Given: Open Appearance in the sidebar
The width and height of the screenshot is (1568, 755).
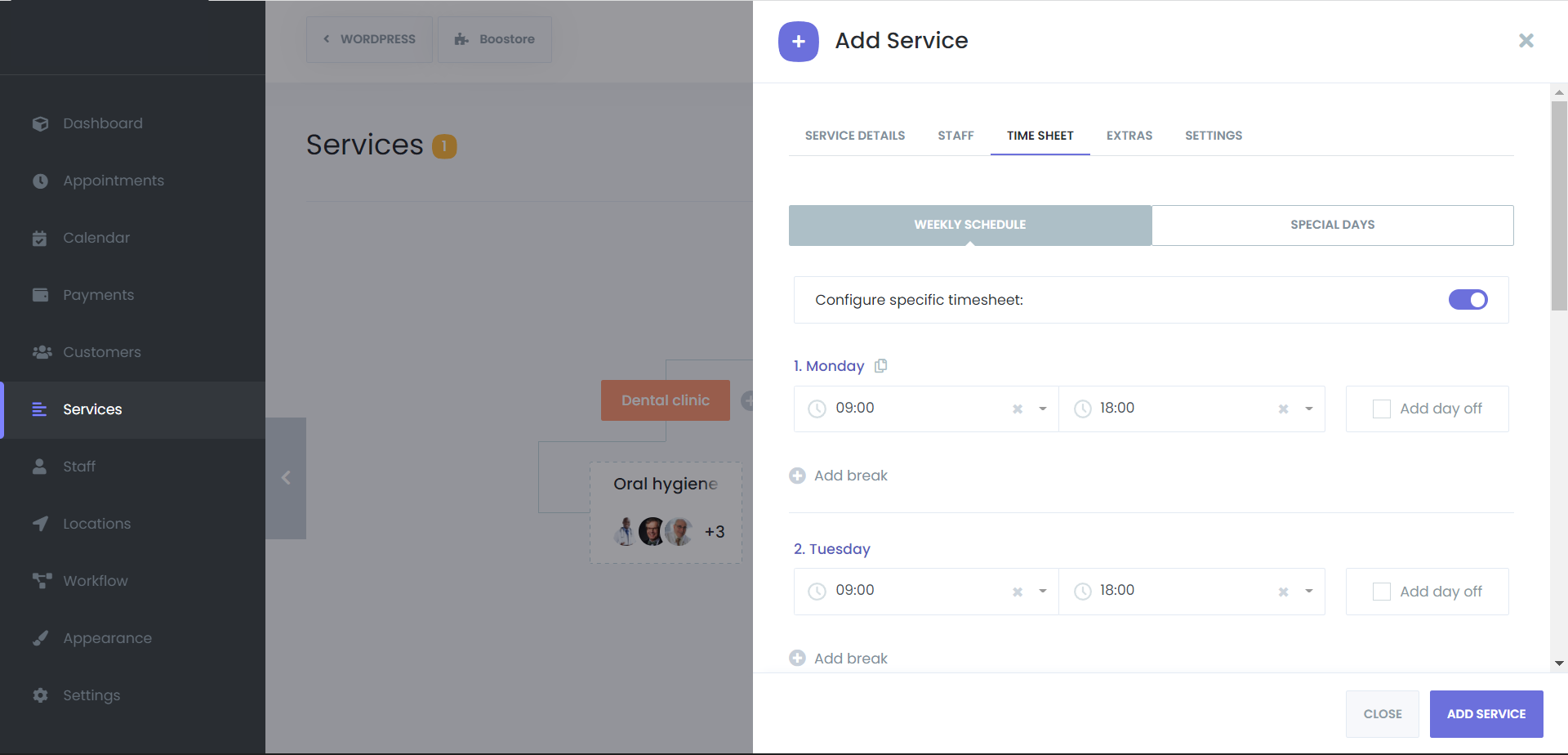Looking at the screenshot, I should tap(107, 638).
